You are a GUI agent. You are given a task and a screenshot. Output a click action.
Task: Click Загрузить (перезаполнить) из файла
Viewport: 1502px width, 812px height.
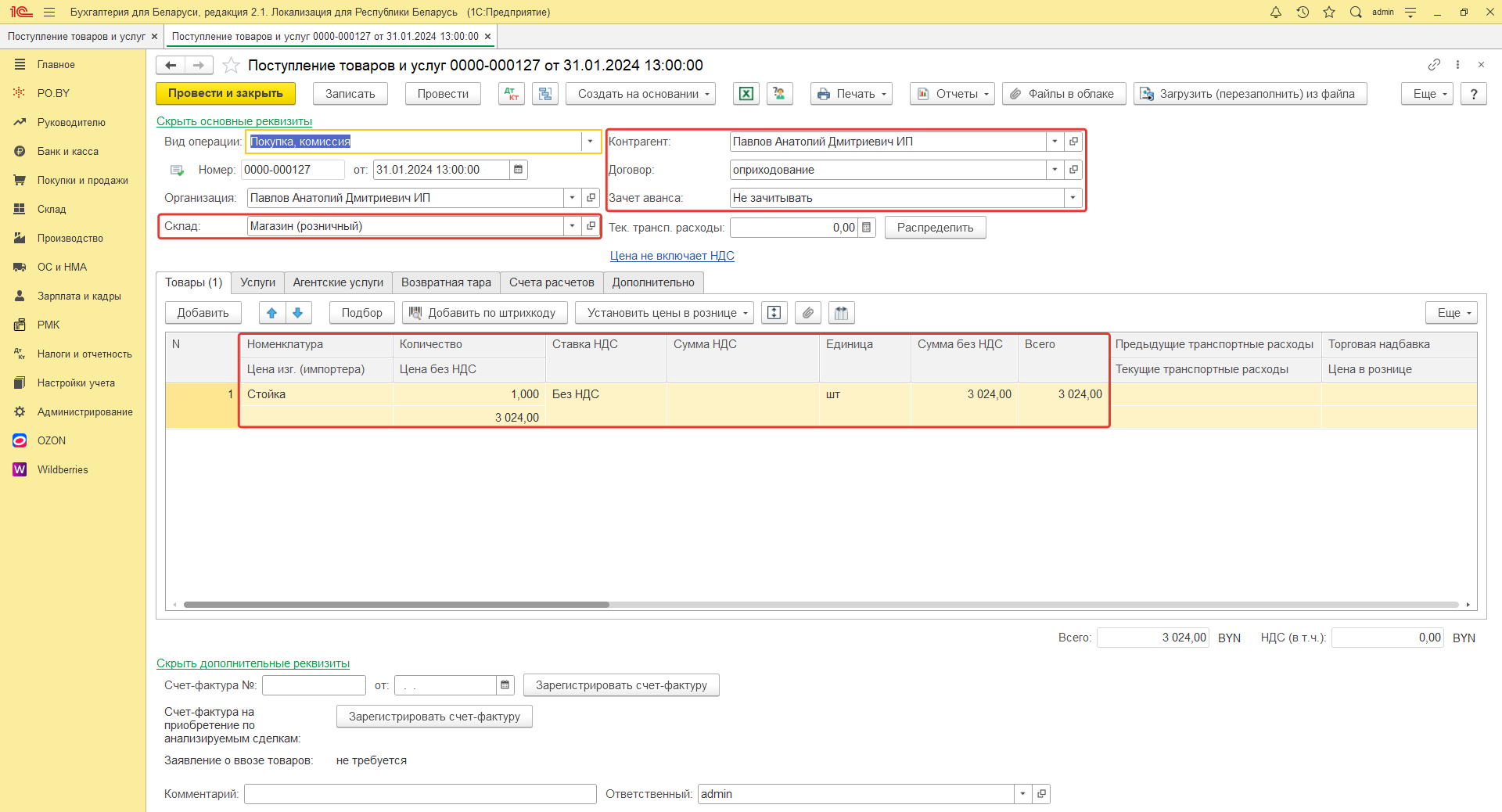(x=1249, y=94)
